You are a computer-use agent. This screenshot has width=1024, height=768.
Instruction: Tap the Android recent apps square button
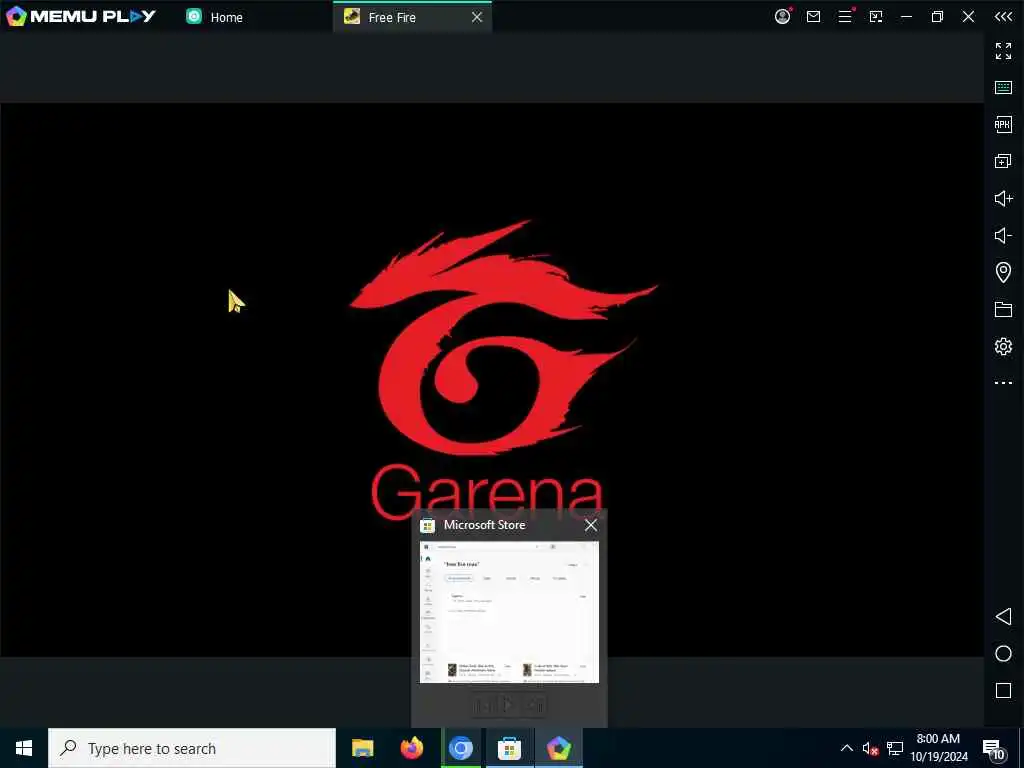point(1003,690)
